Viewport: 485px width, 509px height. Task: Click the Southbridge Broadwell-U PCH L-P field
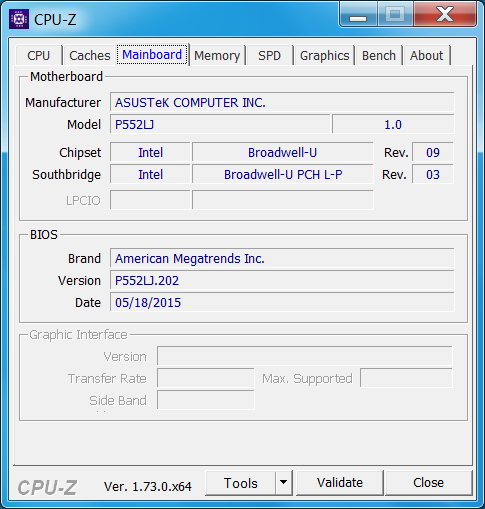(x=283, y=174)
